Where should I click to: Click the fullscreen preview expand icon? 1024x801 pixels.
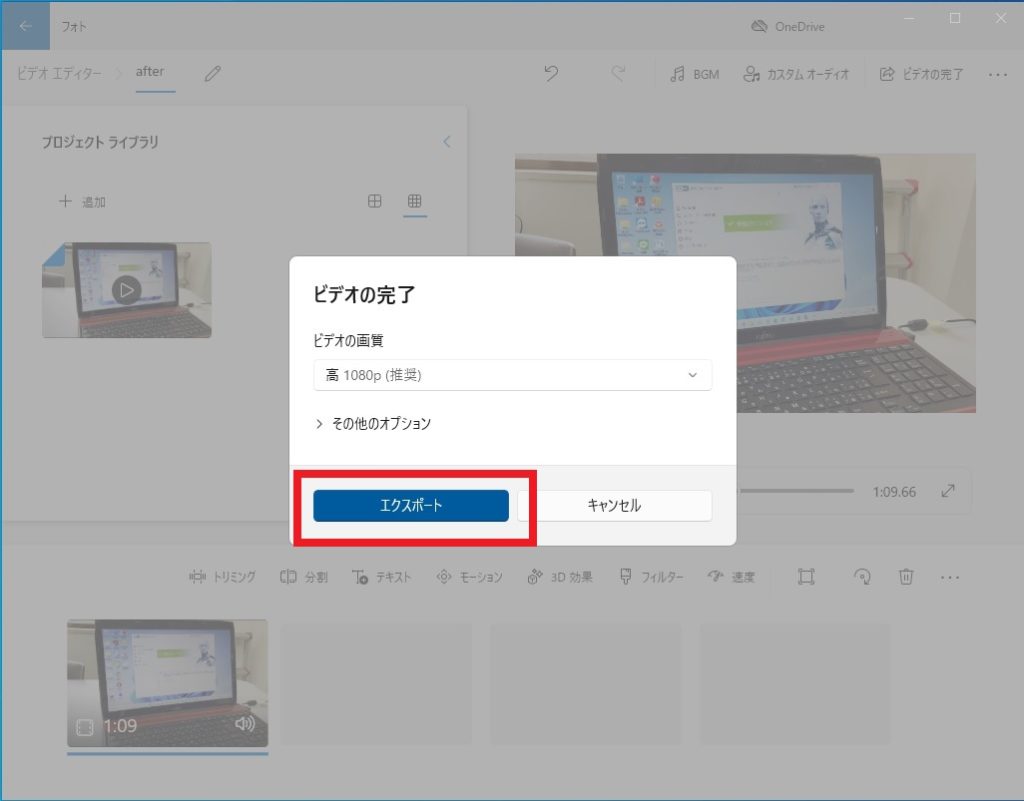pos(948,491)
